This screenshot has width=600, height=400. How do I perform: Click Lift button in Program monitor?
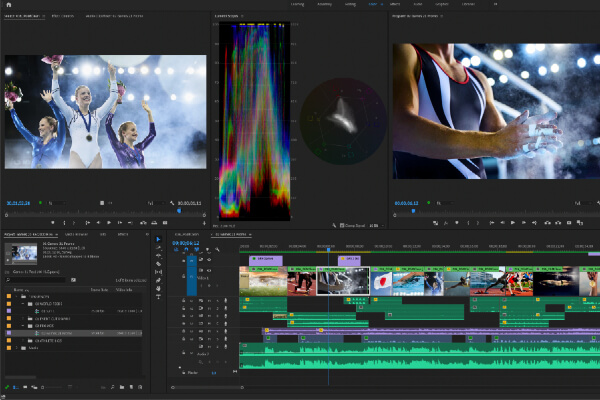click(548, 222)
